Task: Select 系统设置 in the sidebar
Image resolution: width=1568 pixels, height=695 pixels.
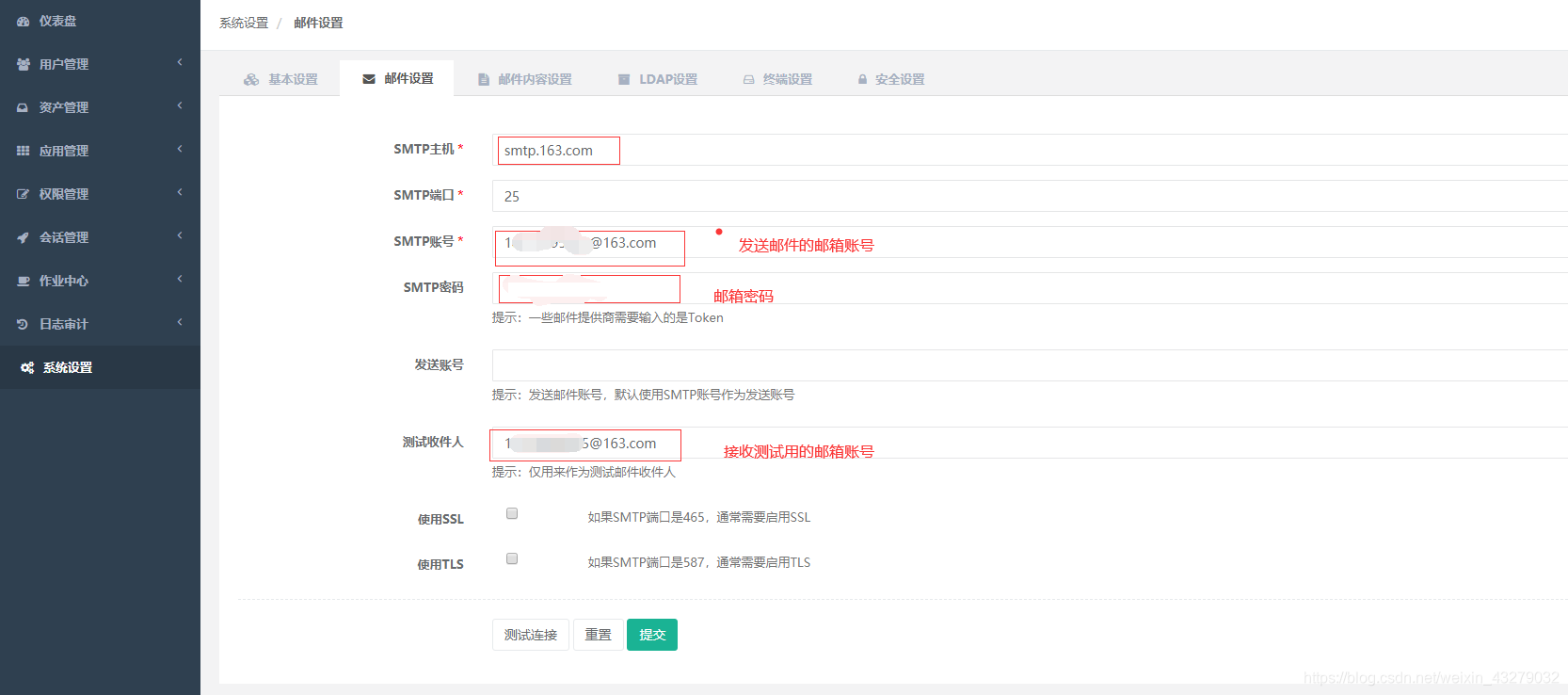Action: click(100, 367)
